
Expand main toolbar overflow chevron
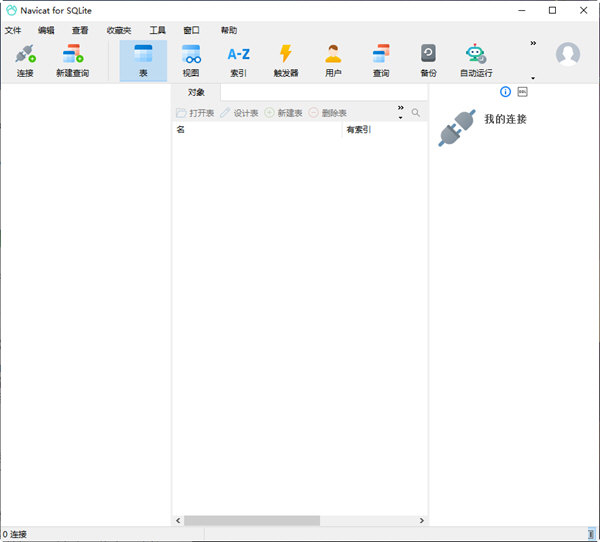(x=533, y=43)
